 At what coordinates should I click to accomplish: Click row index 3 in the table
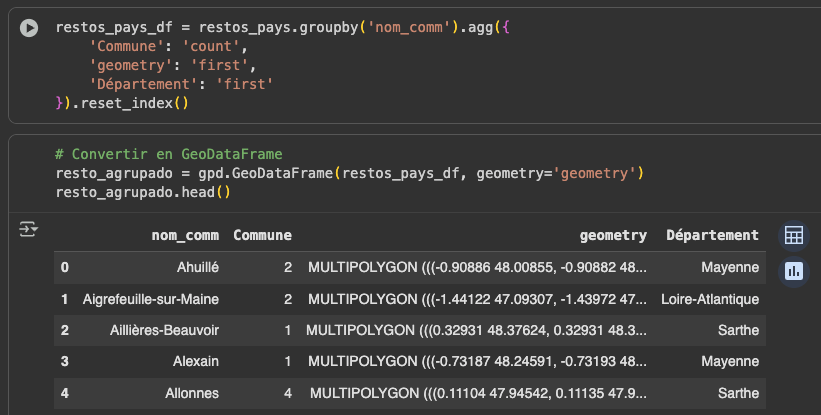pos(65,361)
